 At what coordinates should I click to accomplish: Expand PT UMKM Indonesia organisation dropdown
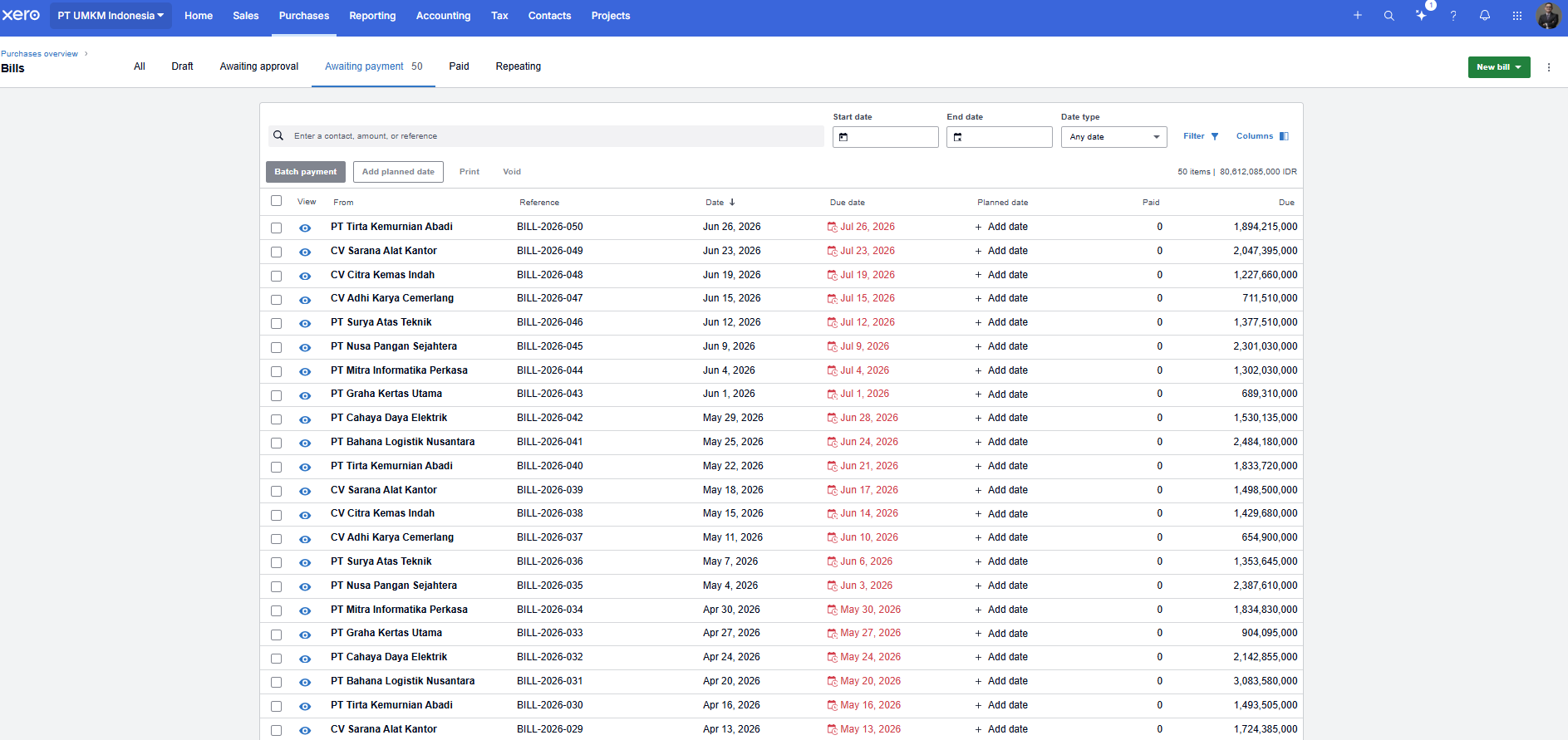[x=111, y=16]
